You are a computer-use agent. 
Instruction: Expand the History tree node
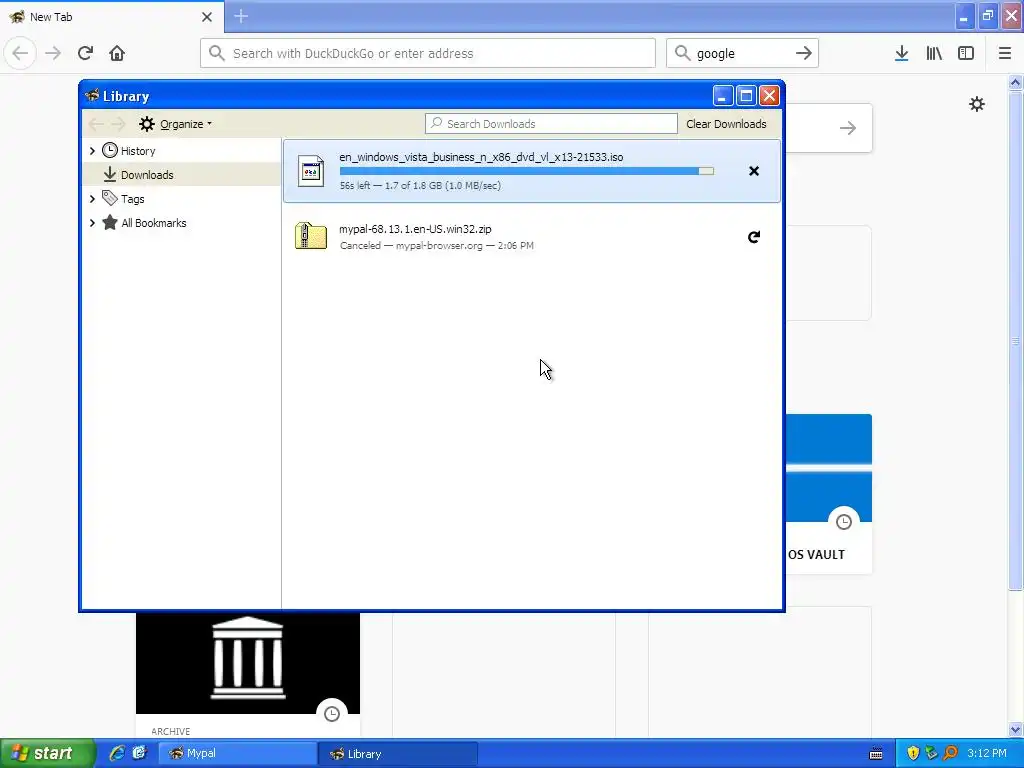tap(92, 151)
